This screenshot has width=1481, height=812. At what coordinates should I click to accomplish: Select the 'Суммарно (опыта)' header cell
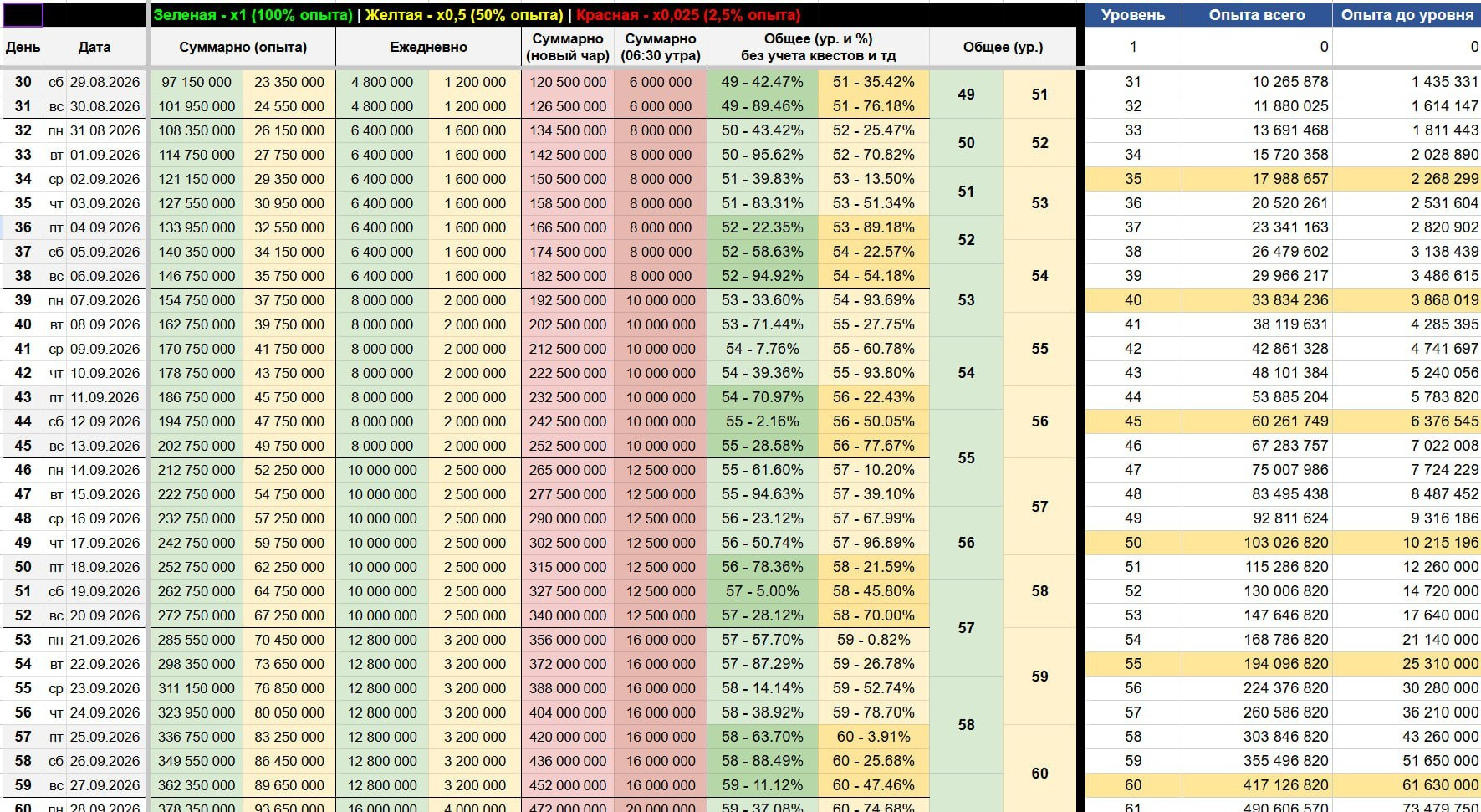click(243, 48)
